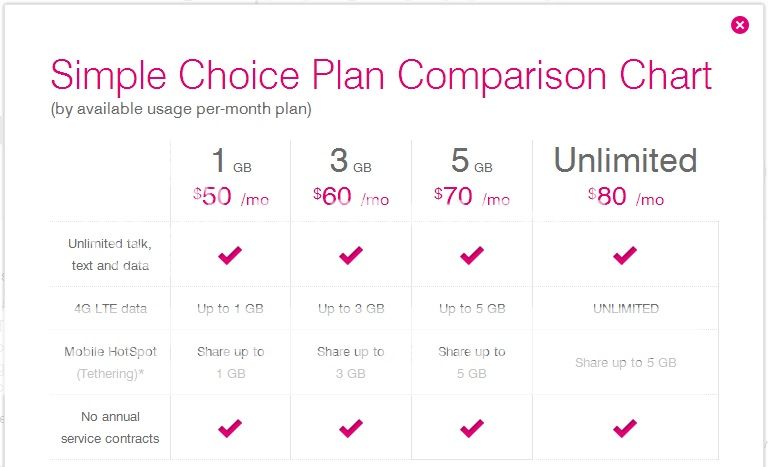The height and width of the screenshot is (467, 768).
Task: Click the UNLIMITED 4G LTE data cell
Action: 625,309
